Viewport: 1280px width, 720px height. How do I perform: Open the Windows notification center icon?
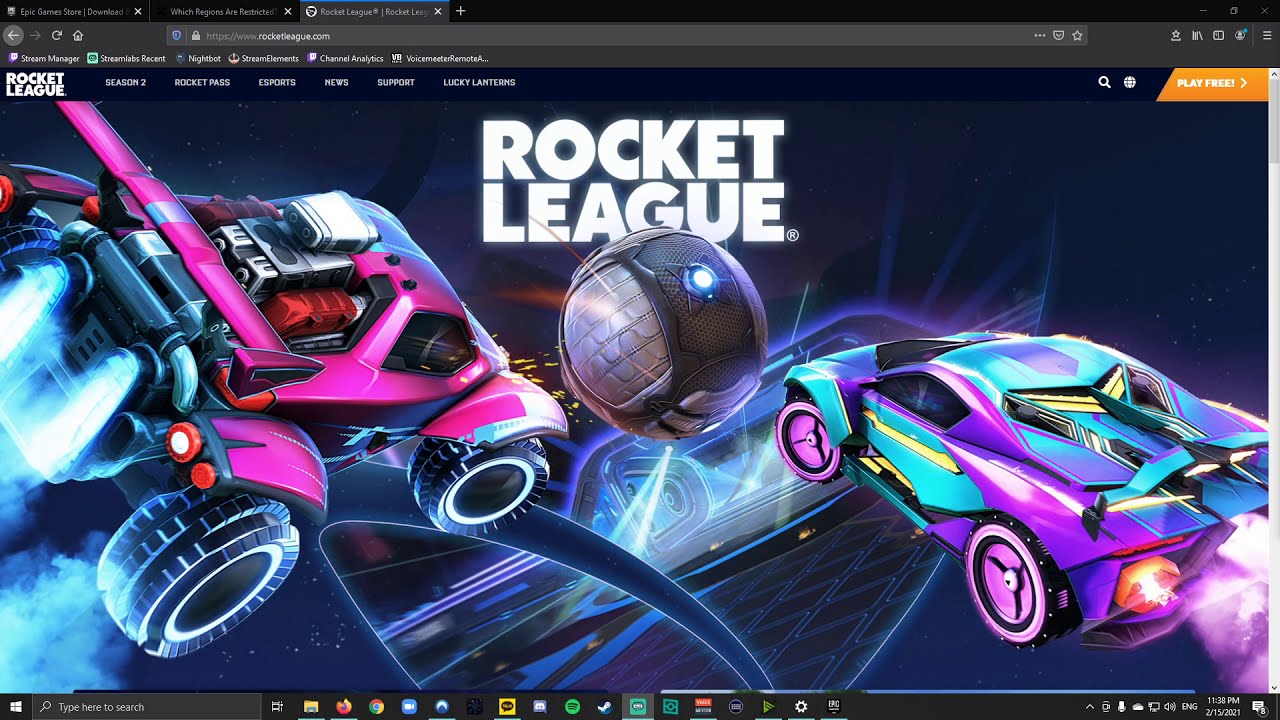pos(1259,707)
